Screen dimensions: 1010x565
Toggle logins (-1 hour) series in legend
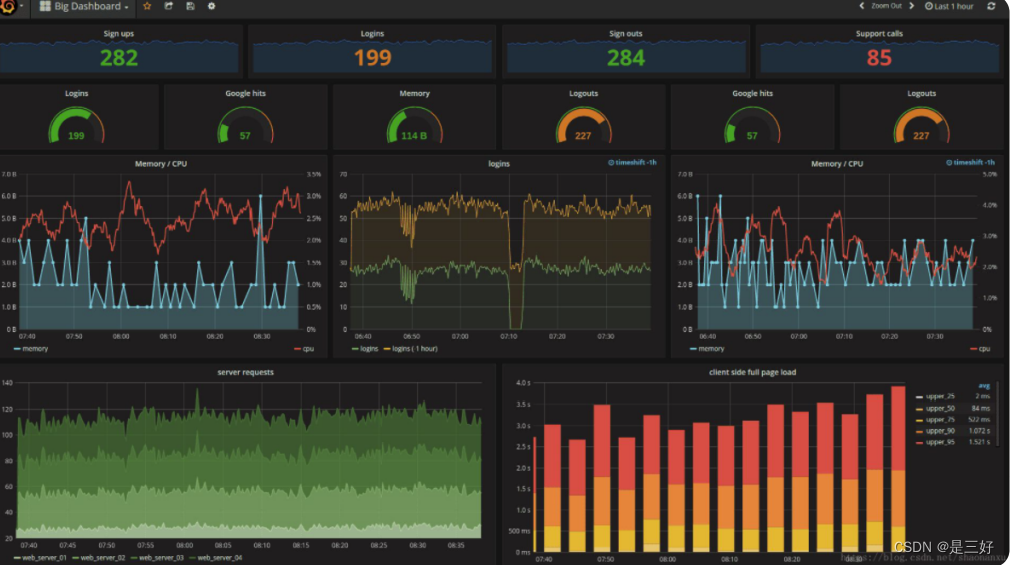pos(410,349)
